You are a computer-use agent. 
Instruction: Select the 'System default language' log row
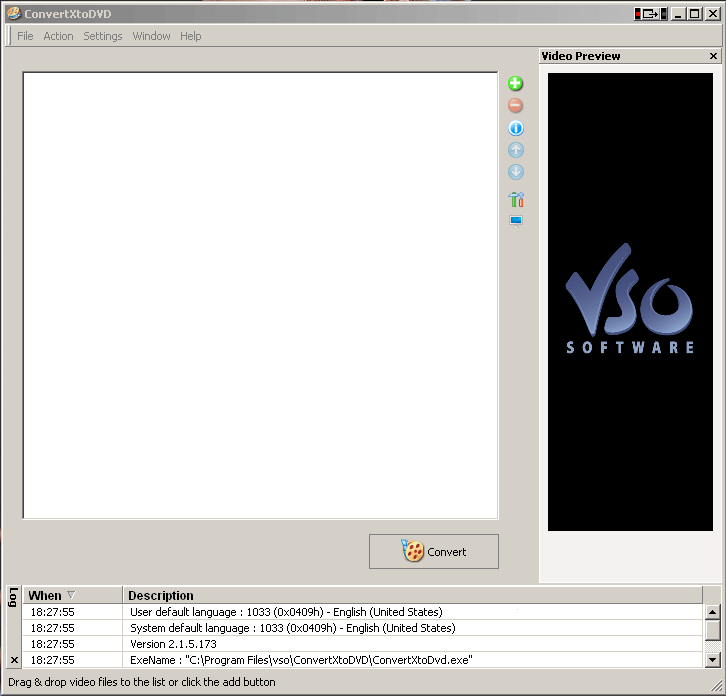(x=363, y=628)
